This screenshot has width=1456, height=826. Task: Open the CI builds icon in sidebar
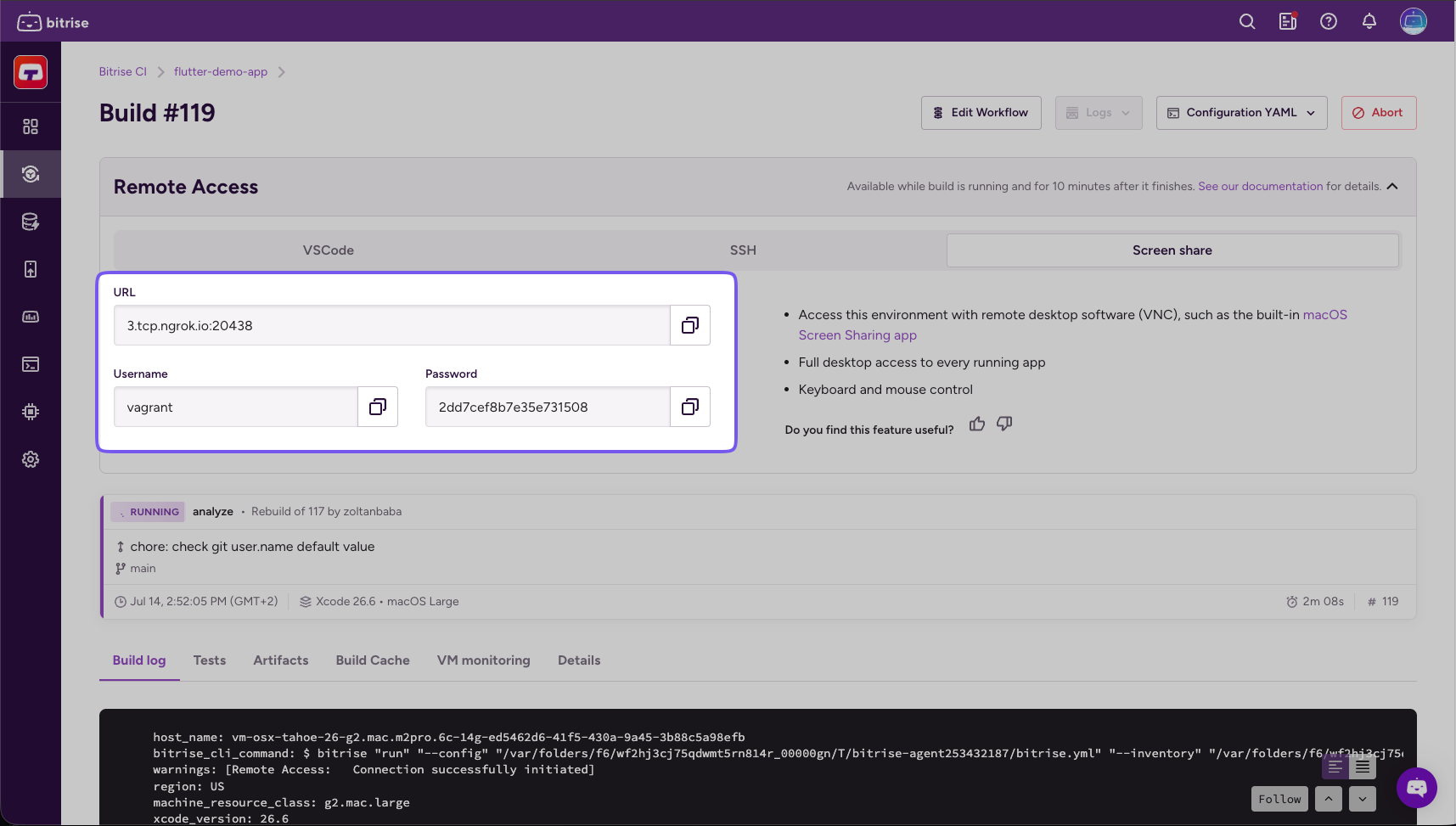pyautogui.click(x=31, y=174)
